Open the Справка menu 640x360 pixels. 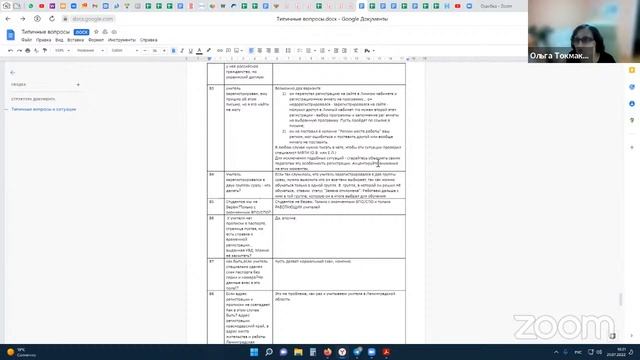[x=149, y=40]
